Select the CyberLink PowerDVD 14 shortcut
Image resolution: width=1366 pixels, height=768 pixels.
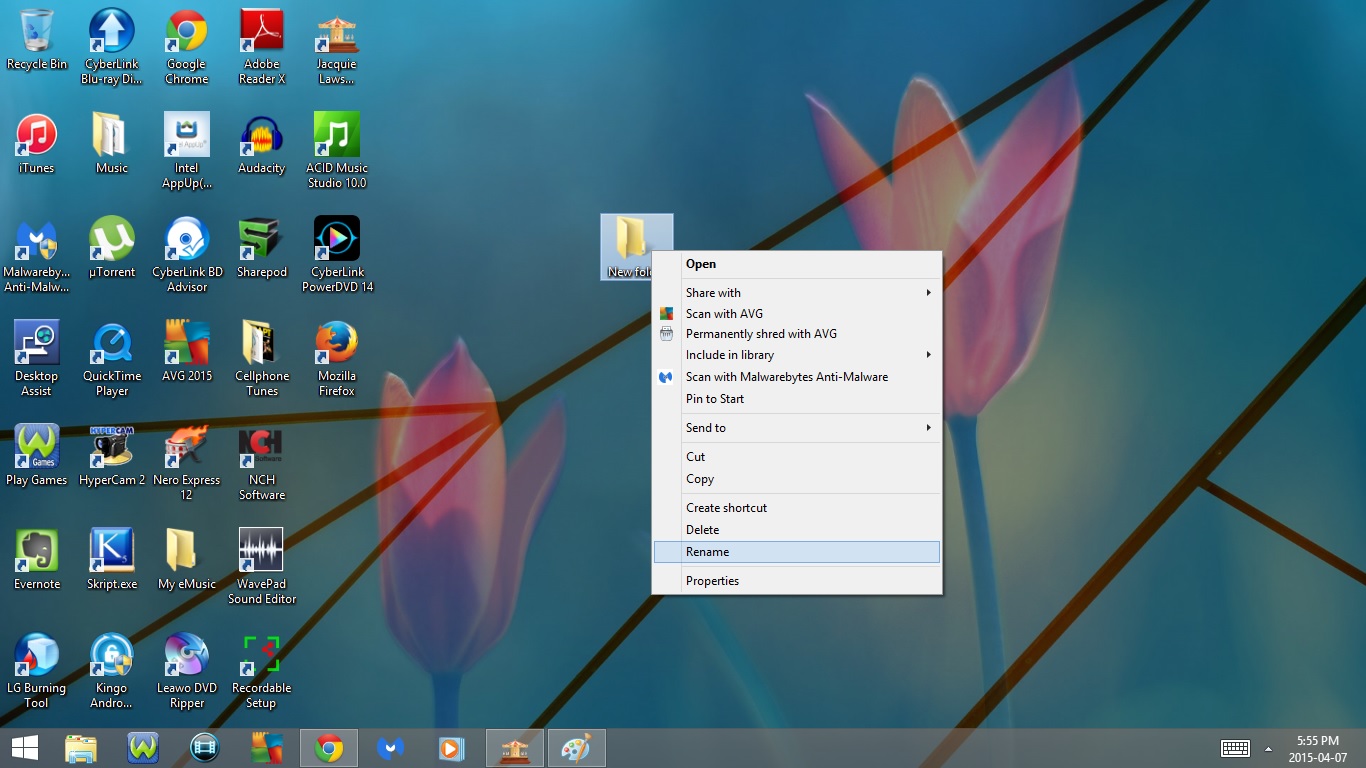pos(337,255)
